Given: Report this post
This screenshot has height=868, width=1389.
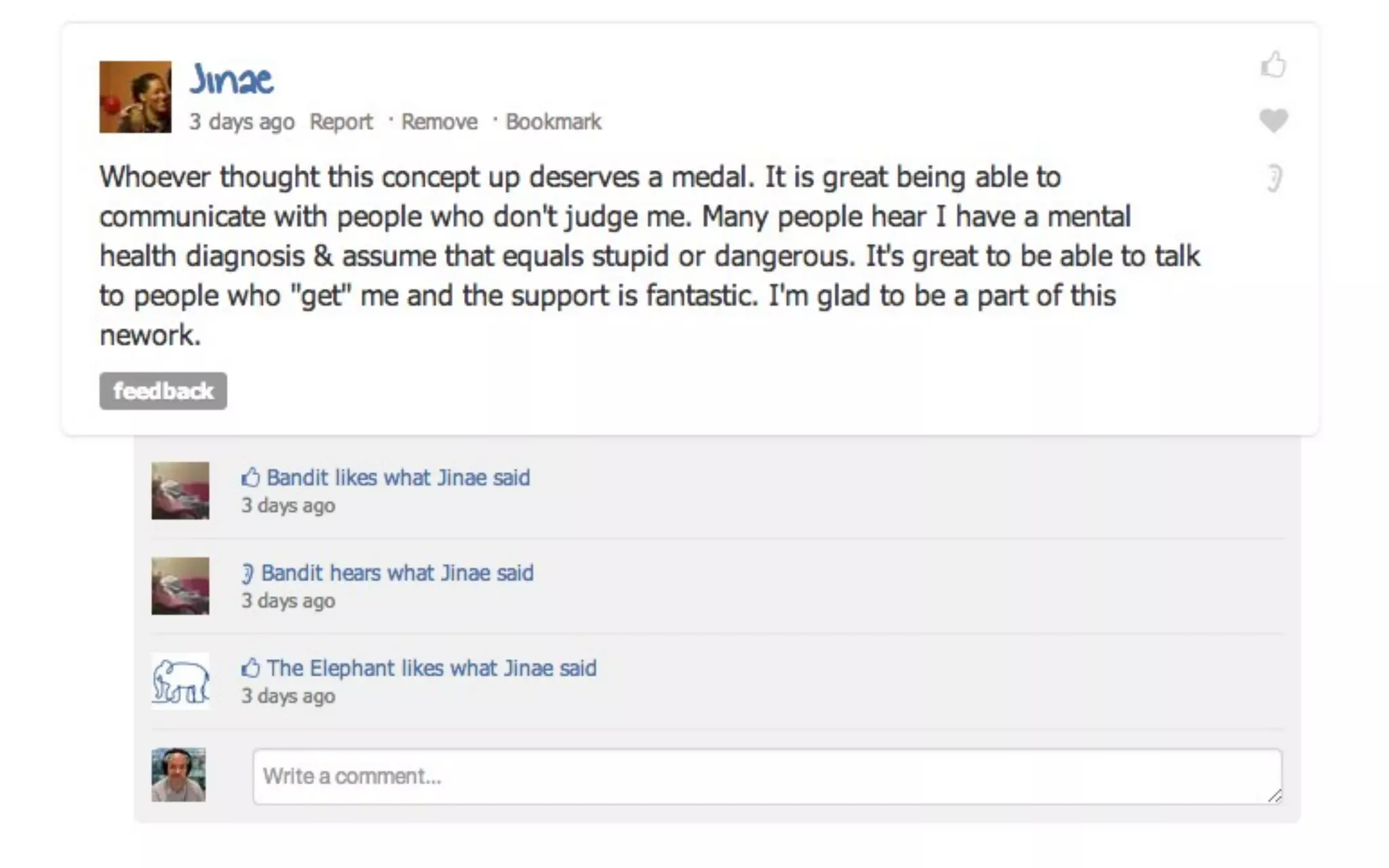Looking at the screenshot, I should tap(340, 121).
